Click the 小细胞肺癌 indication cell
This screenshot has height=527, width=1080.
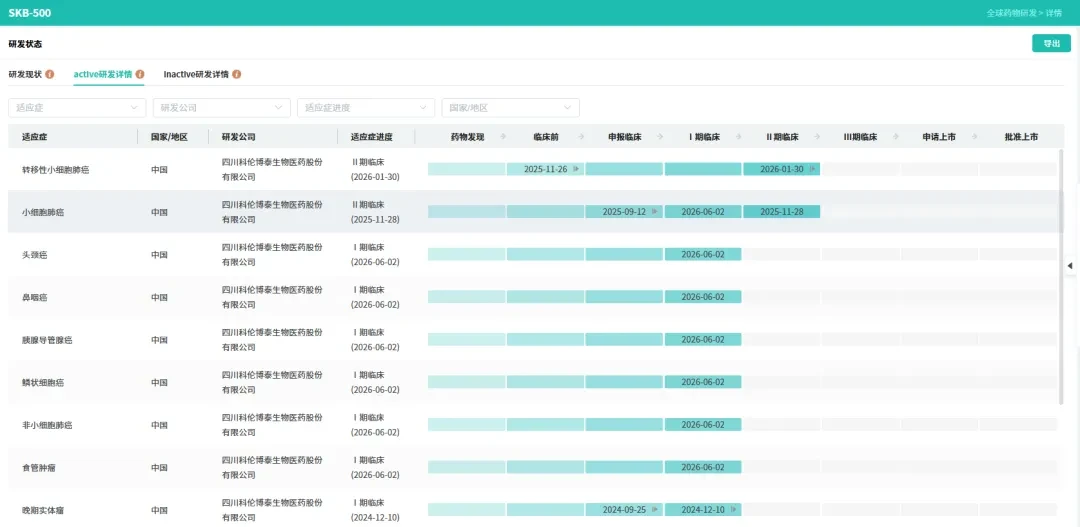(x=43, y=212)
